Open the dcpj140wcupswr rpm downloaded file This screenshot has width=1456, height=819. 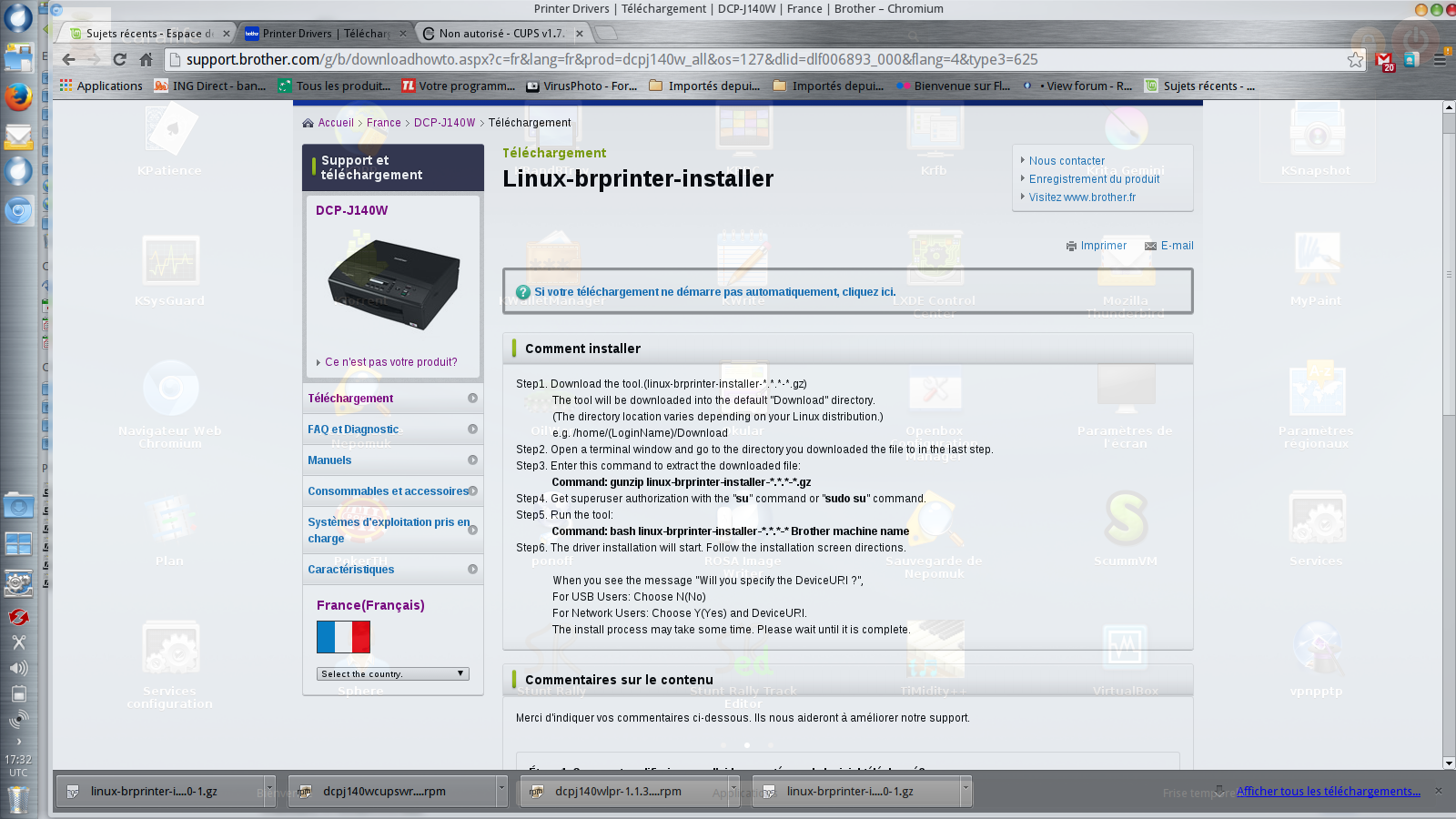pos(392,791)
